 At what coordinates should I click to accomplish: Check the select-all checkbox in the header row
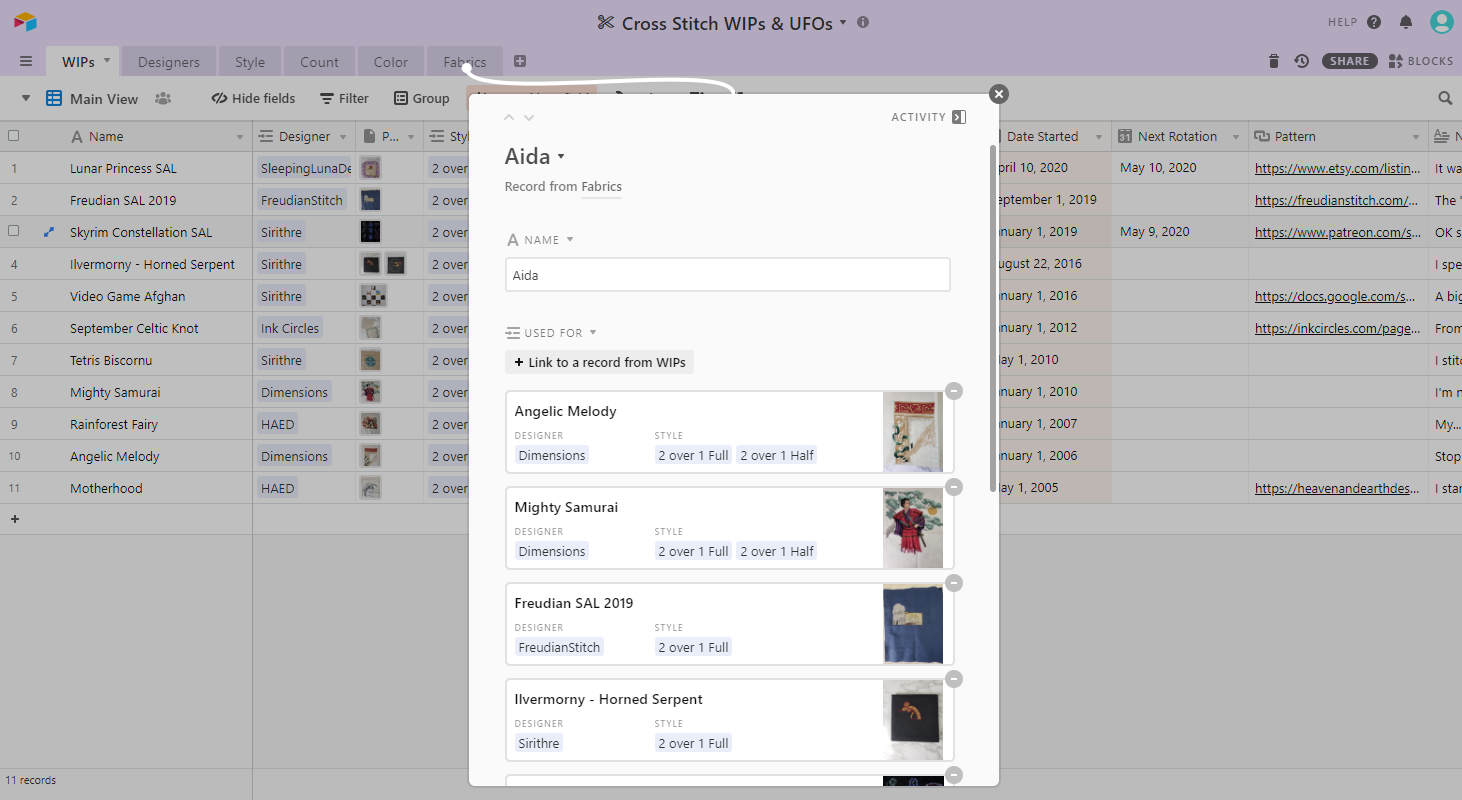[14, 136]
